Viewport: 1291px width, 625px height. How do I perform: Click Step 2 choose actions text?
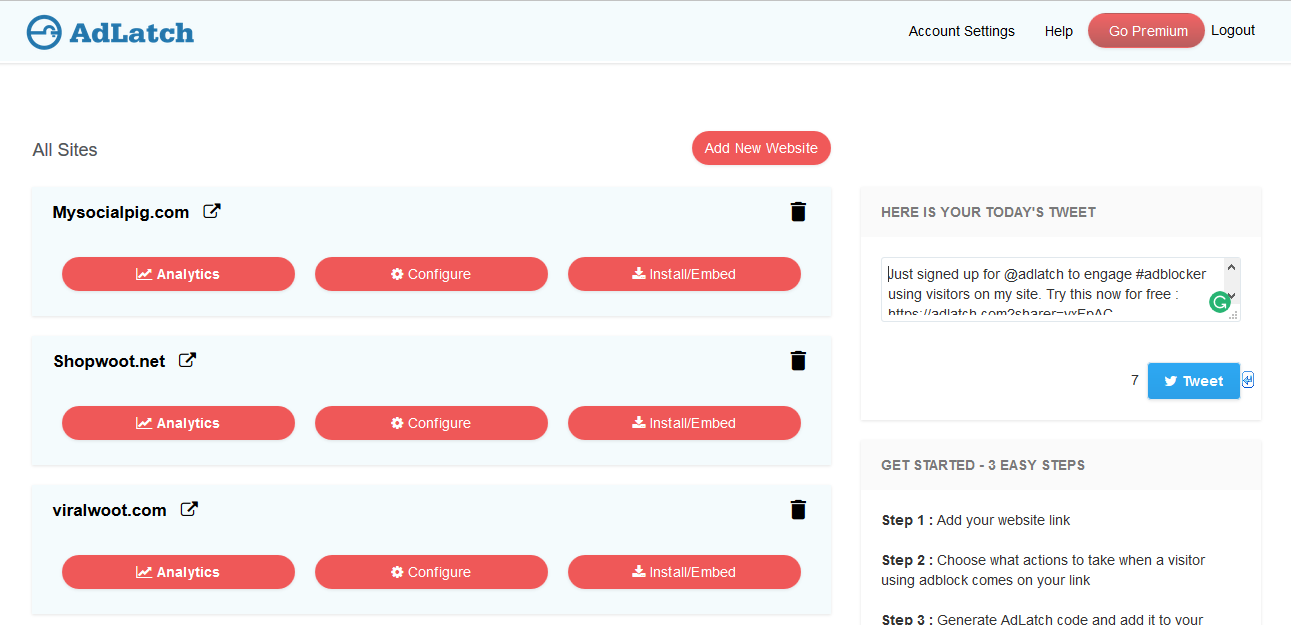point(1043,570)
